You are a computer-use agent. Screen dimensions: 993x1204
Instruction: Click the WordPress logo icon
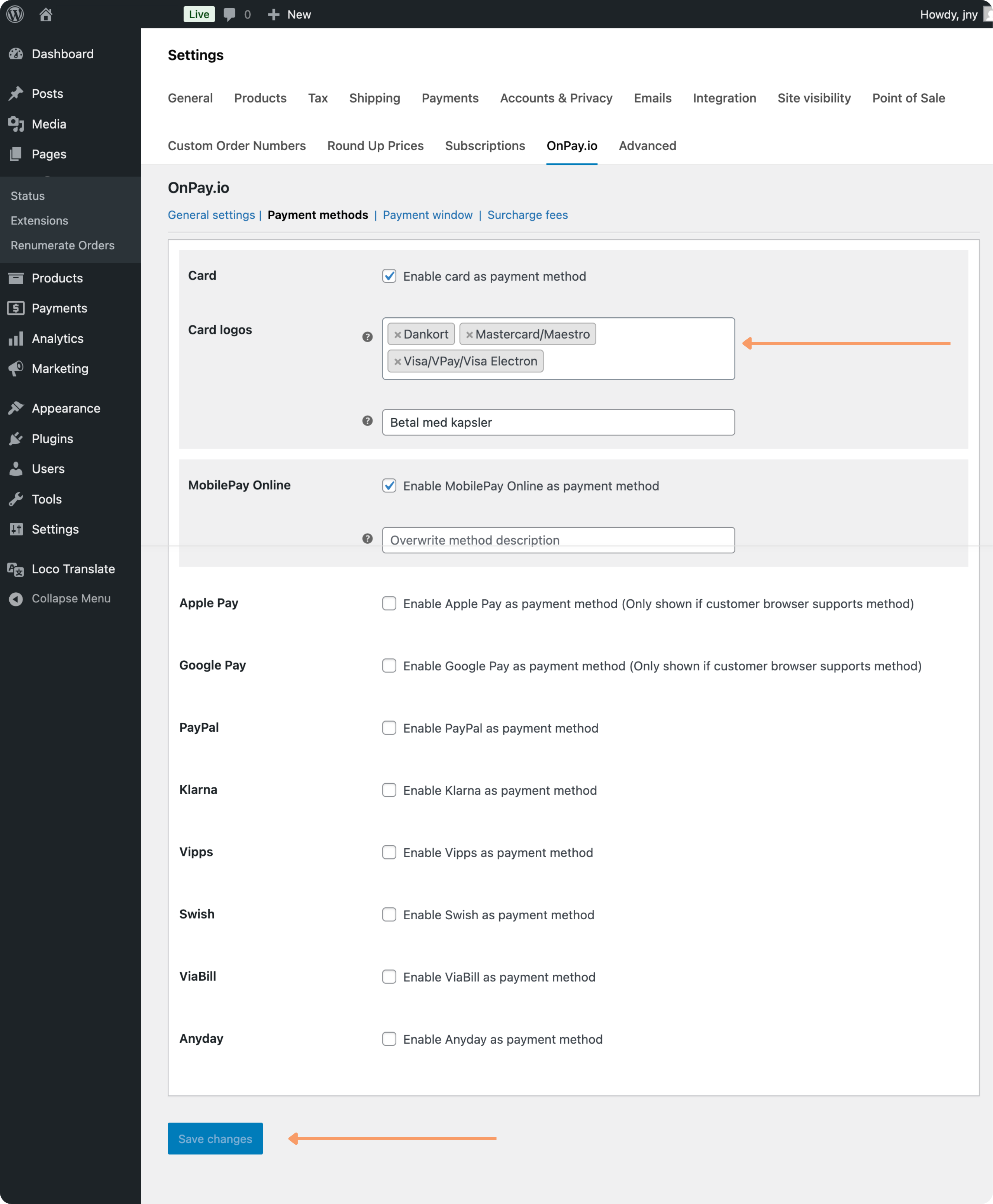click(15, 14)
